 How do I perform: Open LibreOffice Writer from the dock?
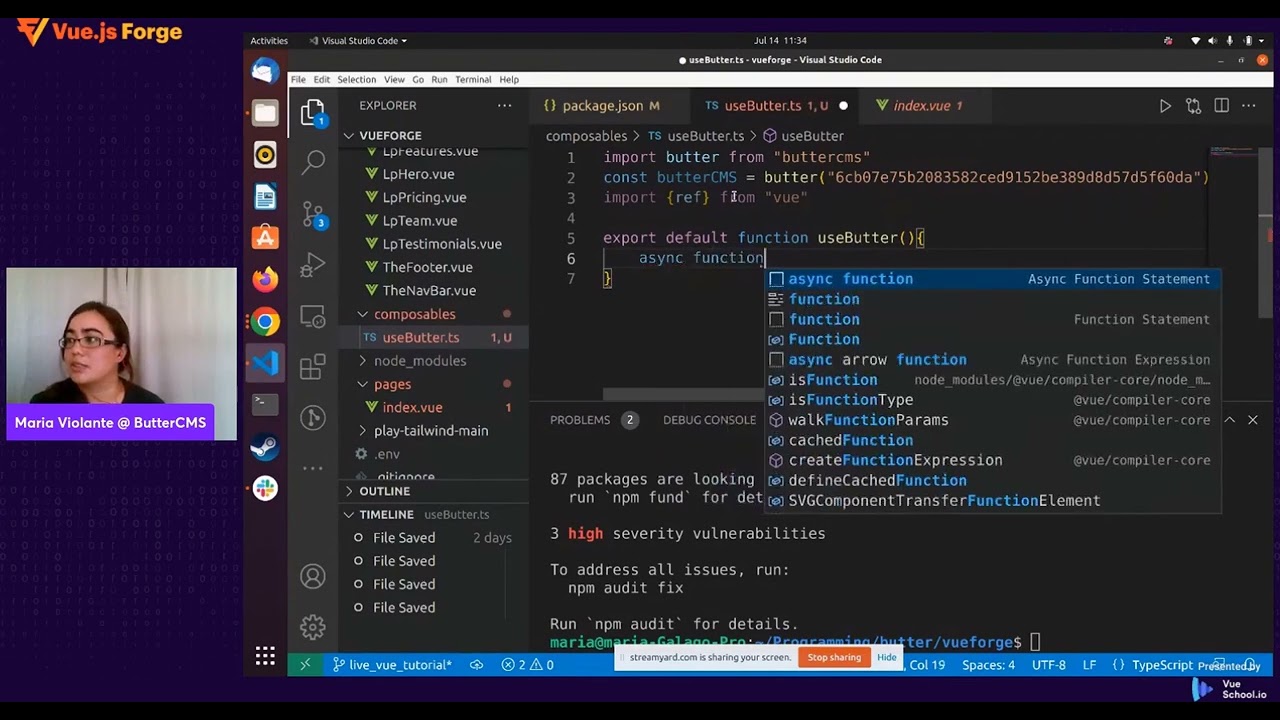click(265, 197)
